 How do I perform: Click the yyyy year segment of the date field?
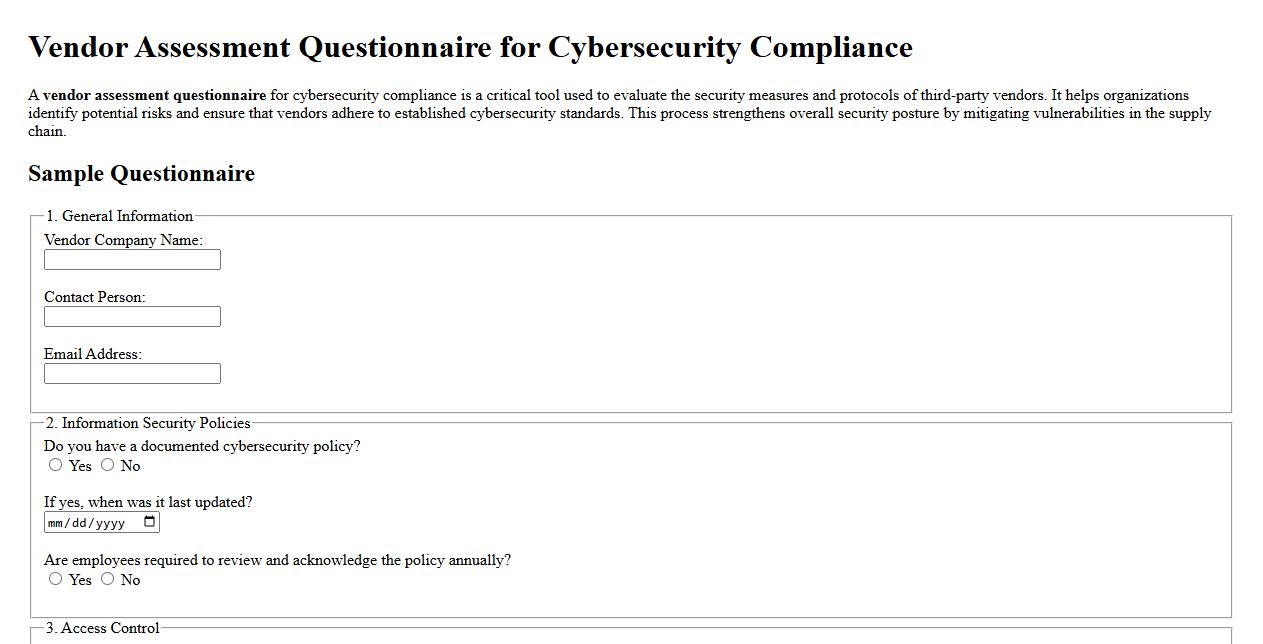[x=110, y=521]
